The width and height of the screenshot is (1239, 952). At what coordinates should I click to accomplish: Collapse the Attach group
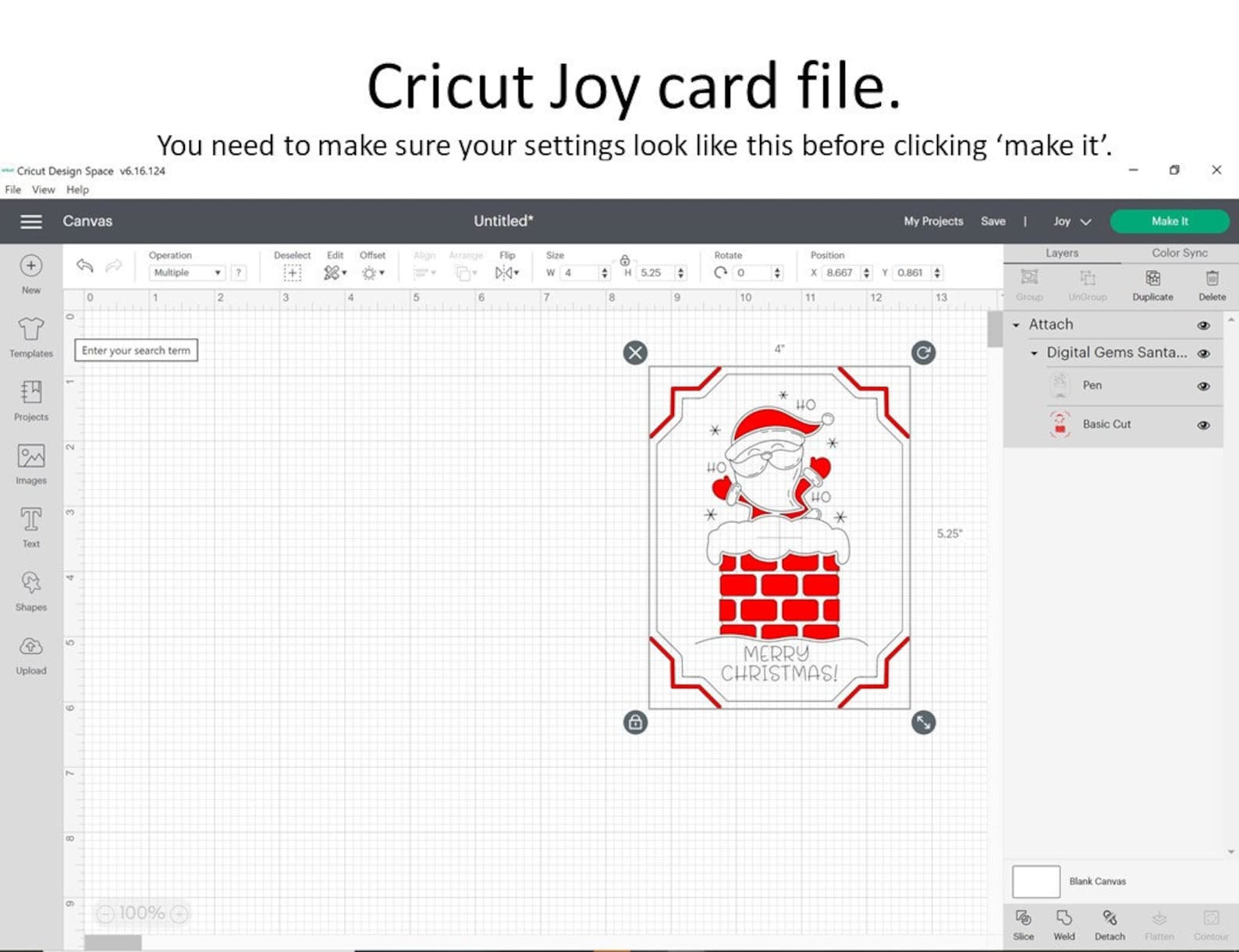[1017, 325]
